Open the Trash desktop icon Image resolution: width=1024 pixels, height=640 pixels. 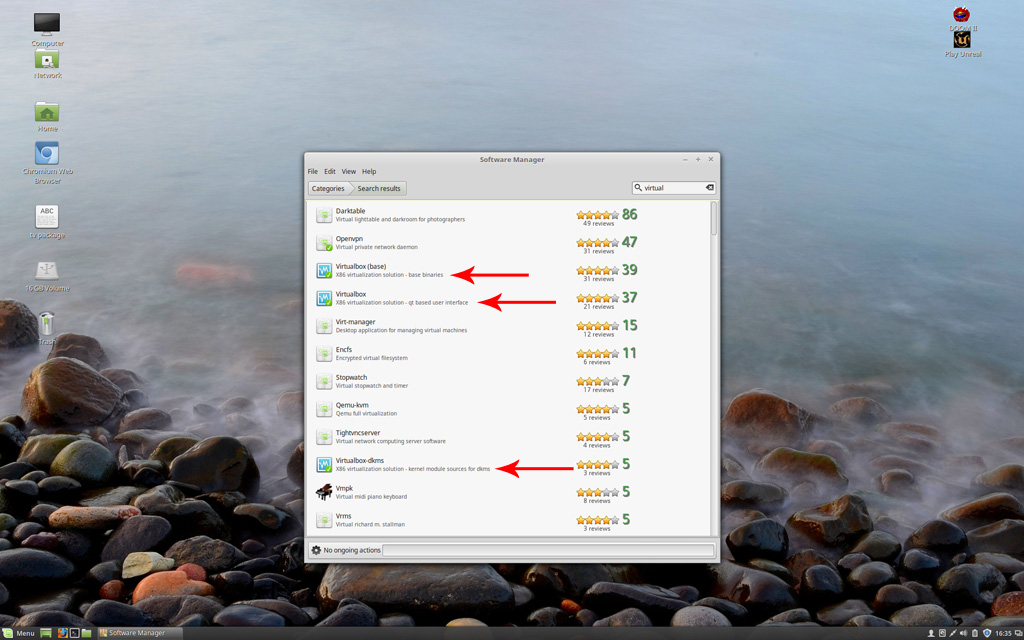click(47, 324)
